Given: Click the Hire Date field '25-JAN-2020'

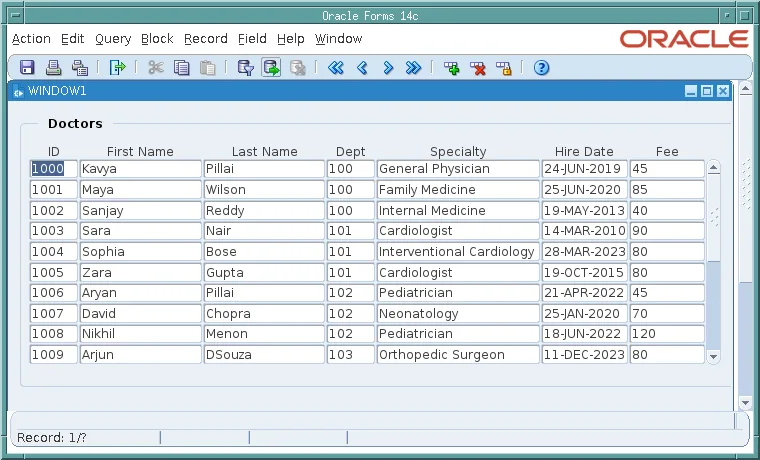Looking at the screenshot, I should (585, 314).
